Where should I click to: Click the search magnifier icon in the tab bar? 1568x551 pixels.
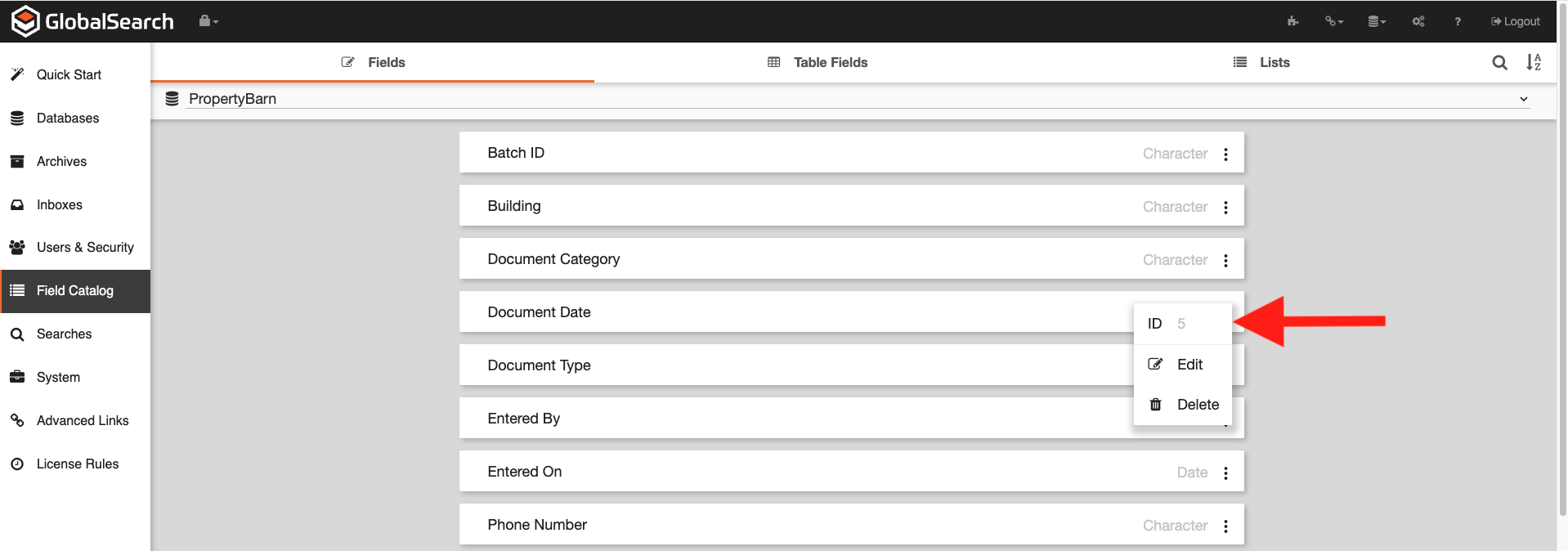point(1499,62)
